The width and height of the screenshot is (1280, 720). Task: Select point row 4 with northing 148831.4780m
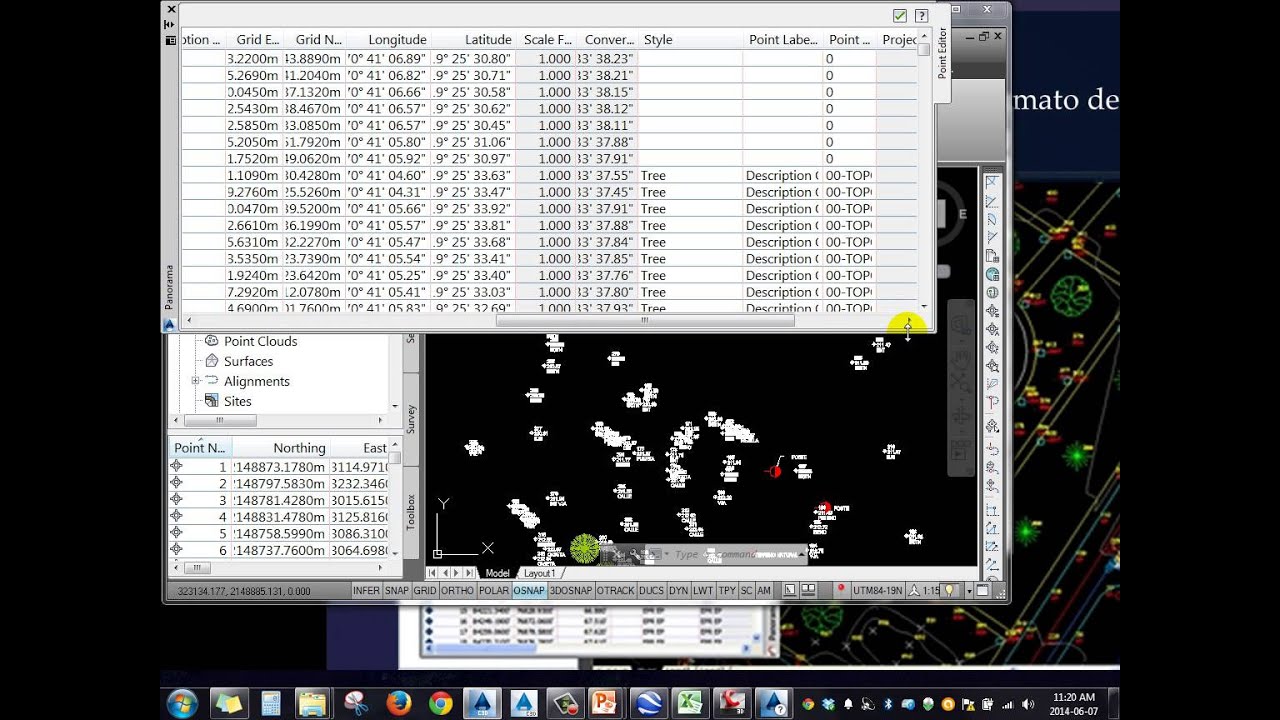279,517
